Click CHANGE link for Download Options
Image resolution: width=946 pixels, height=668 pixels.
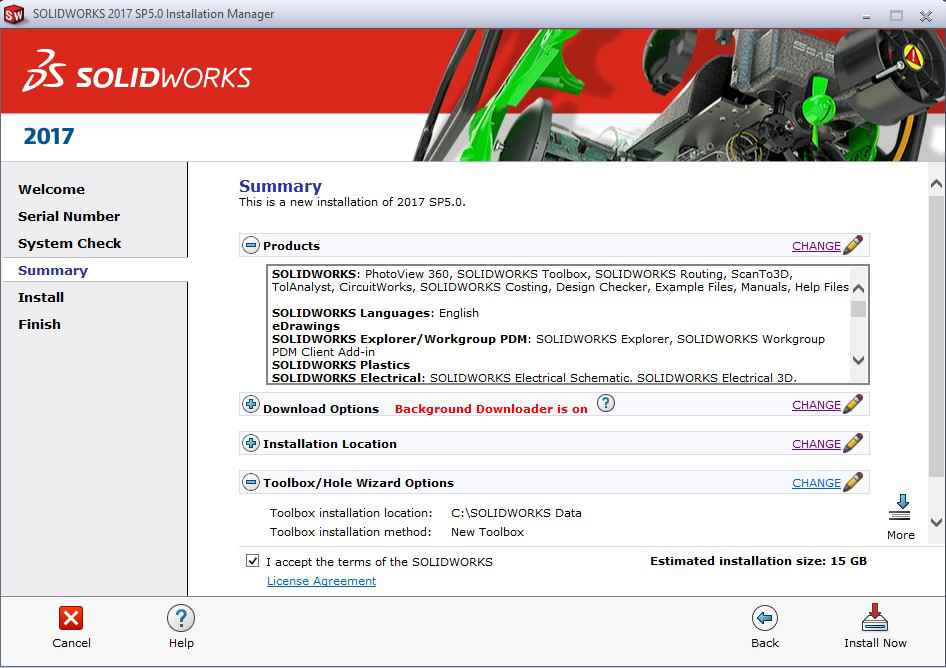point(816,405)
